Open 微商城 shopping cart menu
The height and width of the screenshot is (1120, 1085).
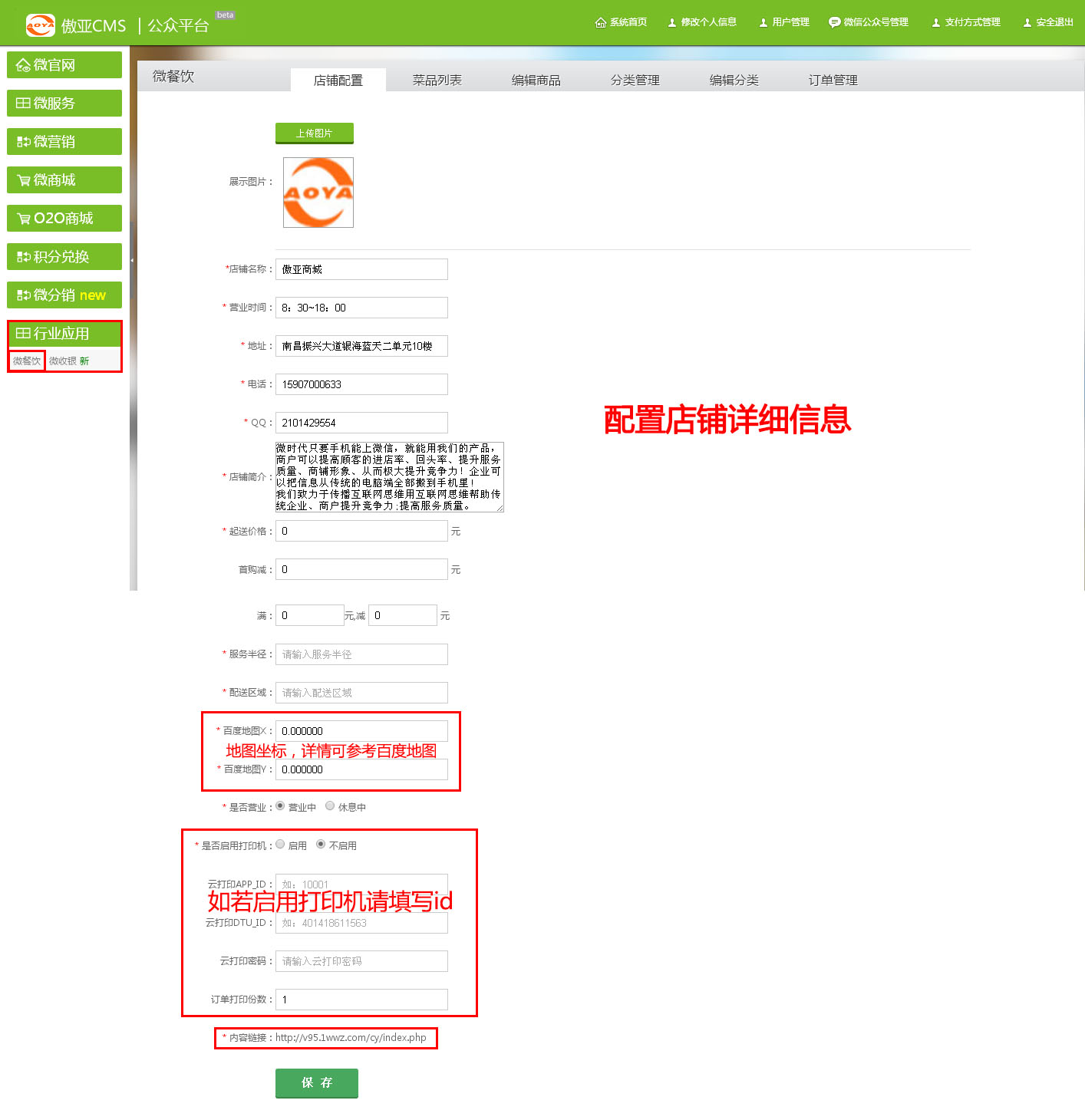64,180
